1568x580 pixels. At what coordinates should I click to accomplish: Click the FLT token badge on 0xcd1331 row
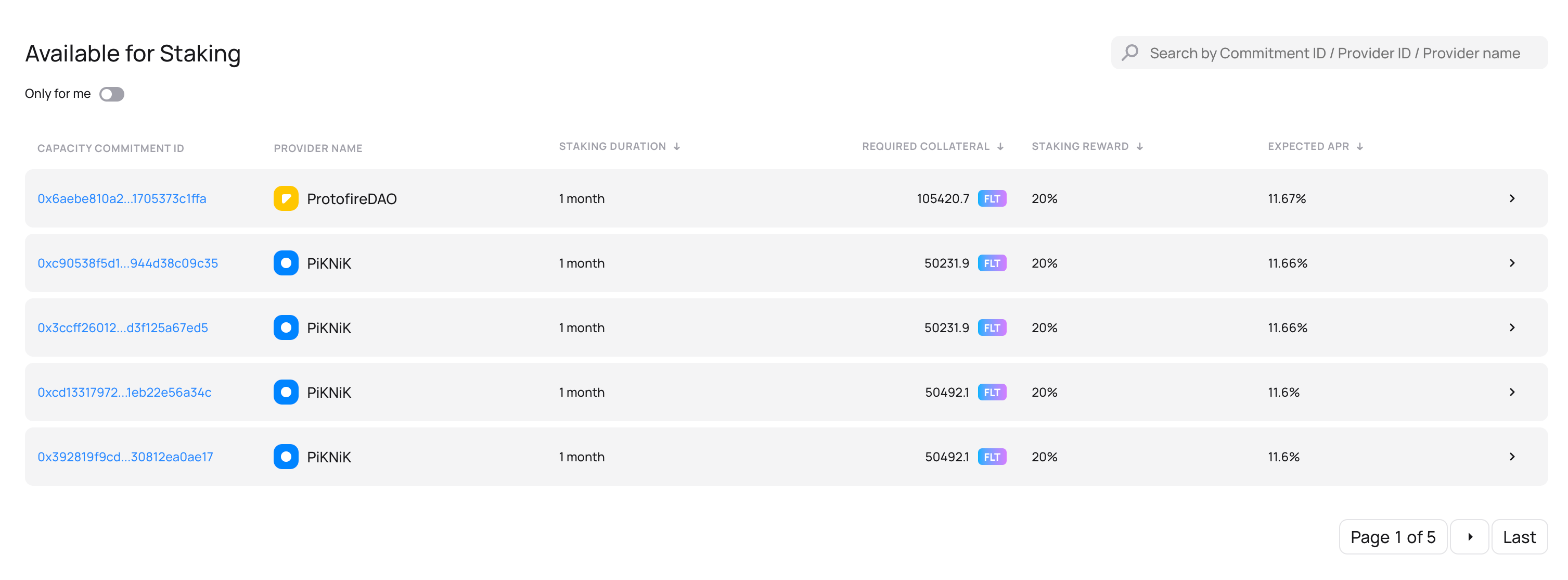tap(991, 392)
